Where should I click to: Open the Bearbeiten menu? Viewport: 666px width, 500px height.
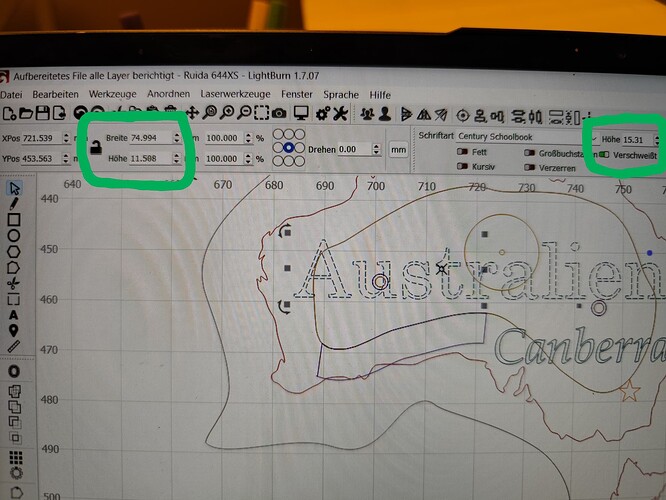tap(55, 94)
